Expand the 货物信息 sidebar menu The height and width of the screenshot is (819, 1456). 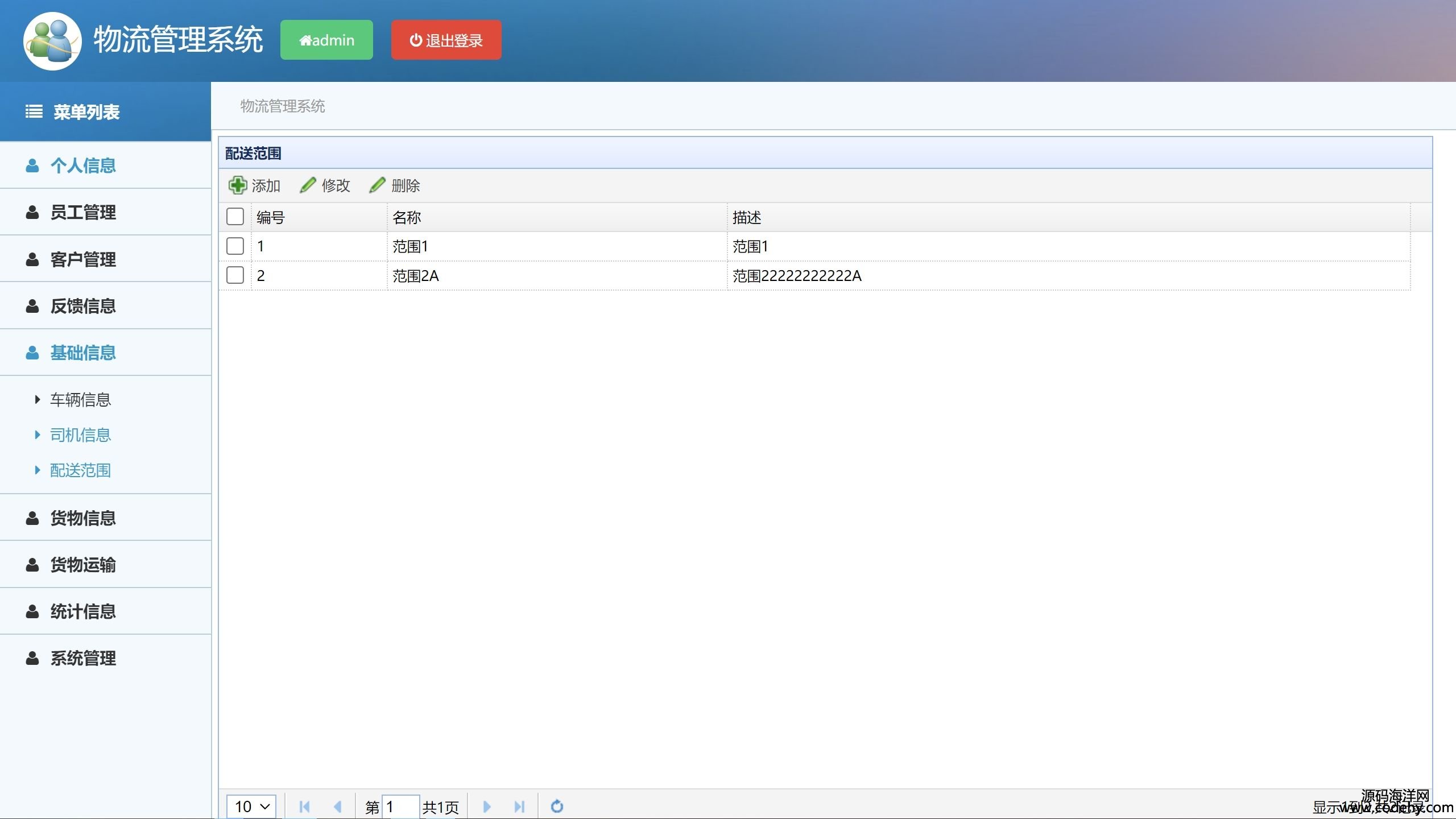pos(83,518)
